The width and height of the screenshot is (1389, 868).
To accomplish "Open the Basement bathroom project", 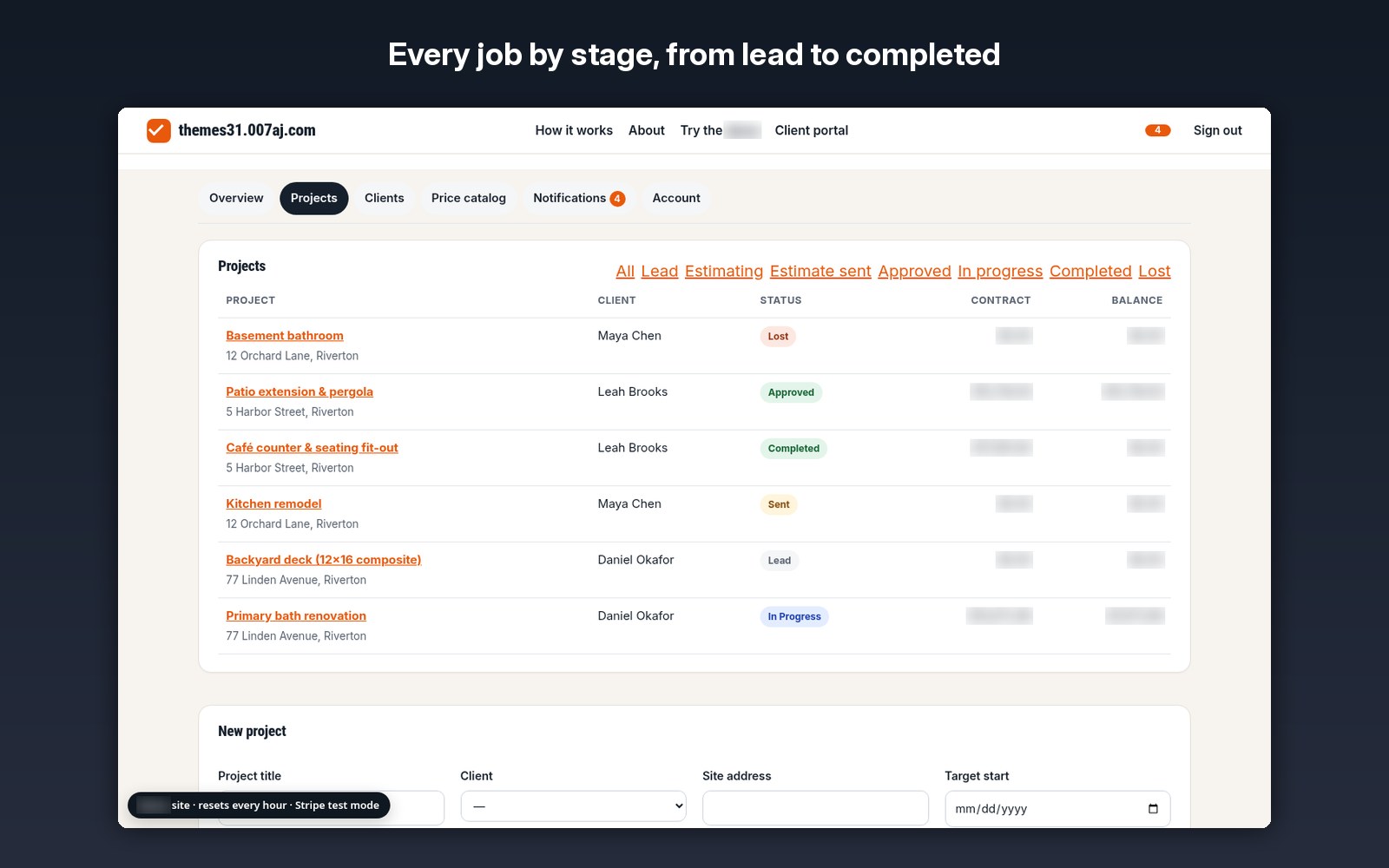I will coord(285,336).
